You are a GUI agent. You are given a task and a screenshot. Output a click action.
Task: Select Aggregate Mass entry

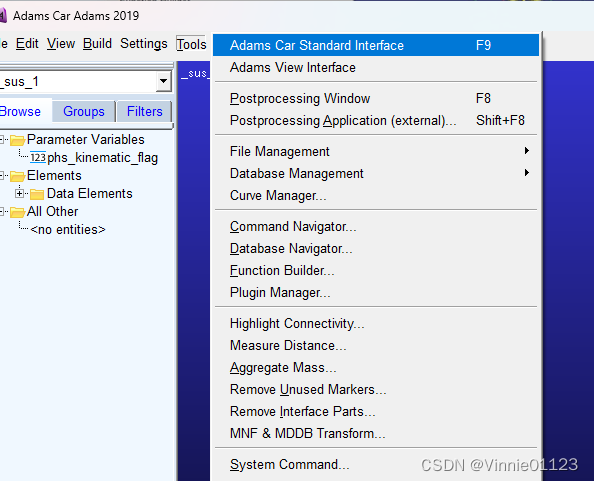pos(376,367)
